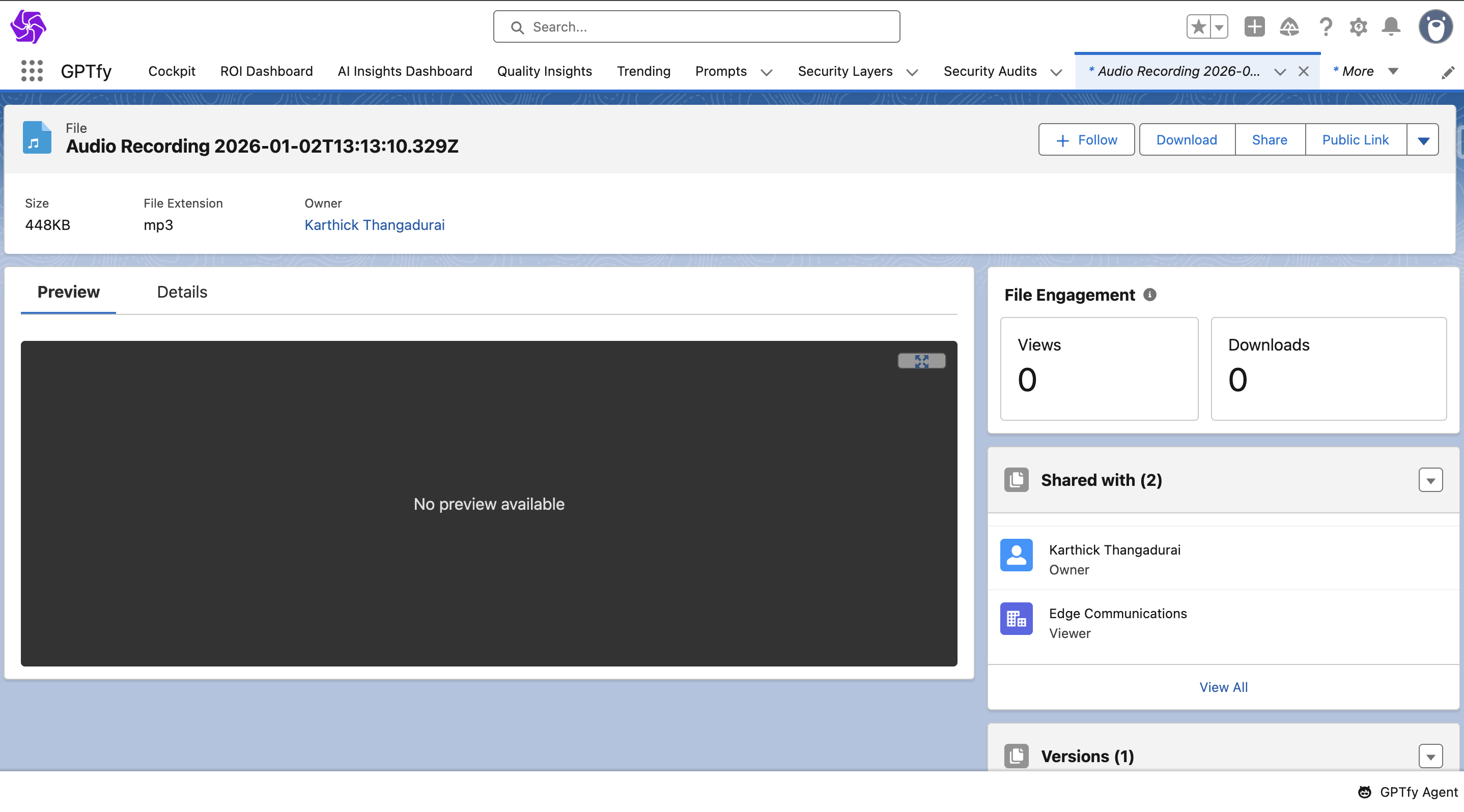Screen dimensions: 1464x812
Task: Edit navigation with pencil icon
Action: coord(1448,72)
